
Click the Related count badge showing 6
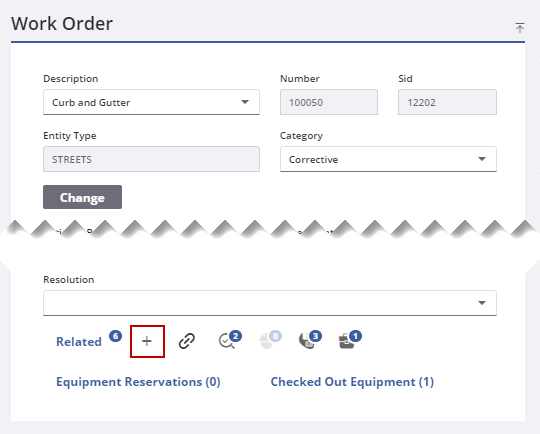pyautogui.click(x=115, y=336)
